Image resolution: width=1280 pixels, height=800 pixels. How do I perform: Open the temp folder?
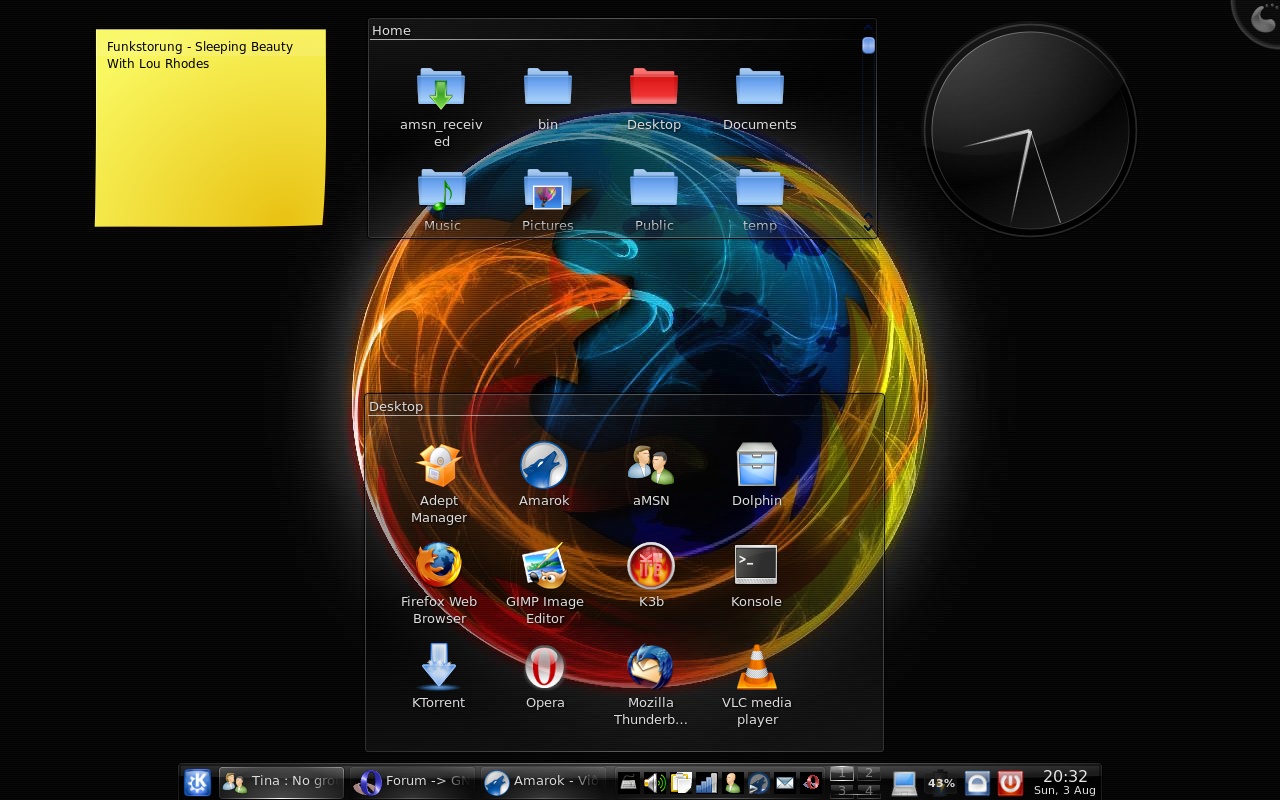point(760,200)
